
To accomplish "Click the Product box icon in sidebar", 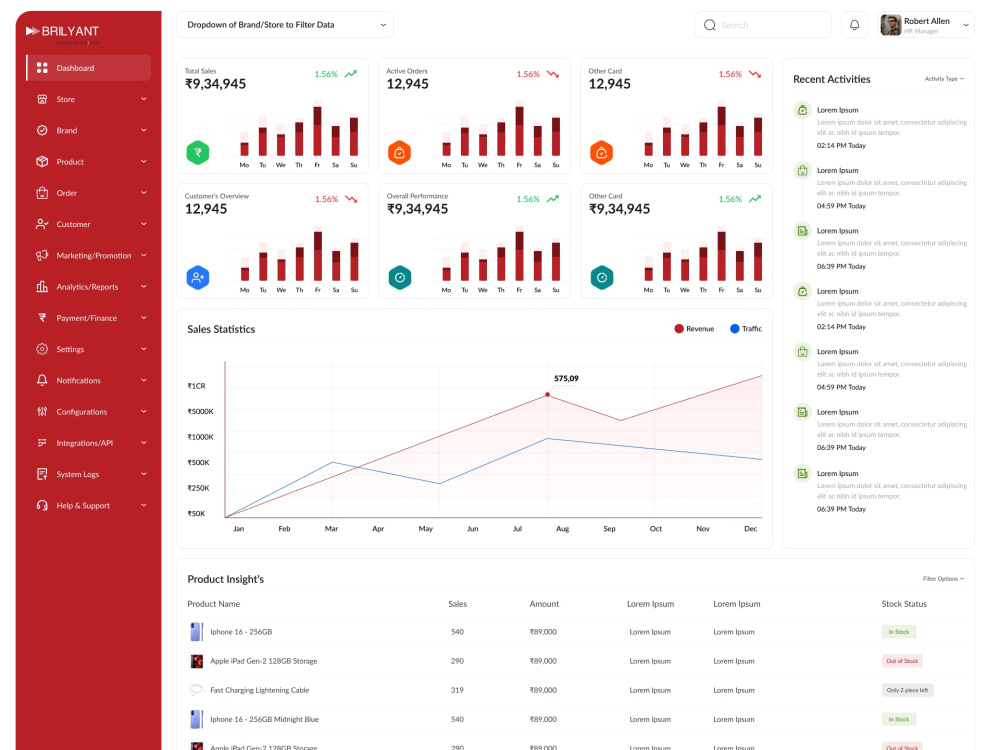I will coord(42,161).
